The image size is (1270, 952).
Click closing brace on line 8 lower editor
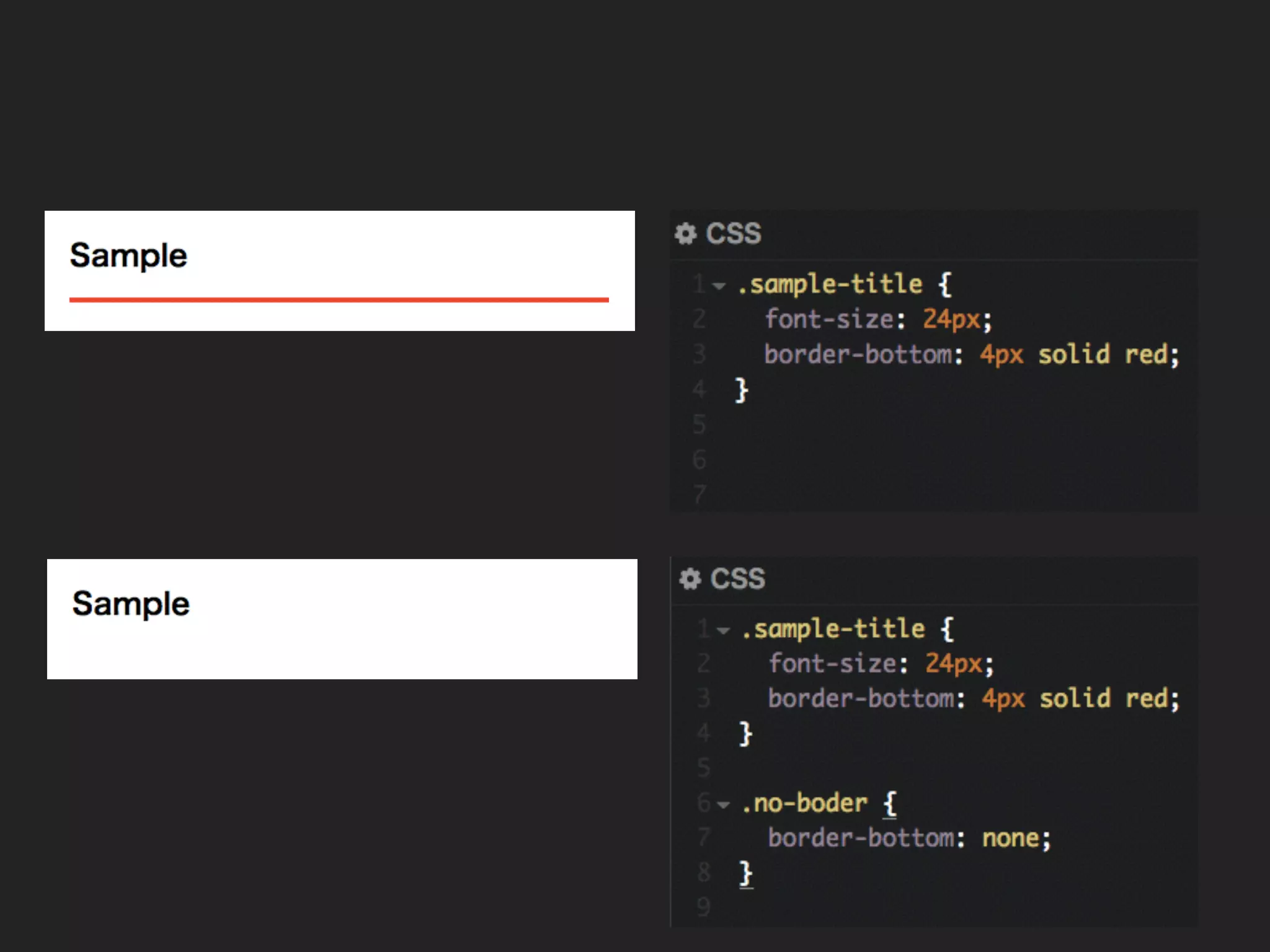click(746, 873)
